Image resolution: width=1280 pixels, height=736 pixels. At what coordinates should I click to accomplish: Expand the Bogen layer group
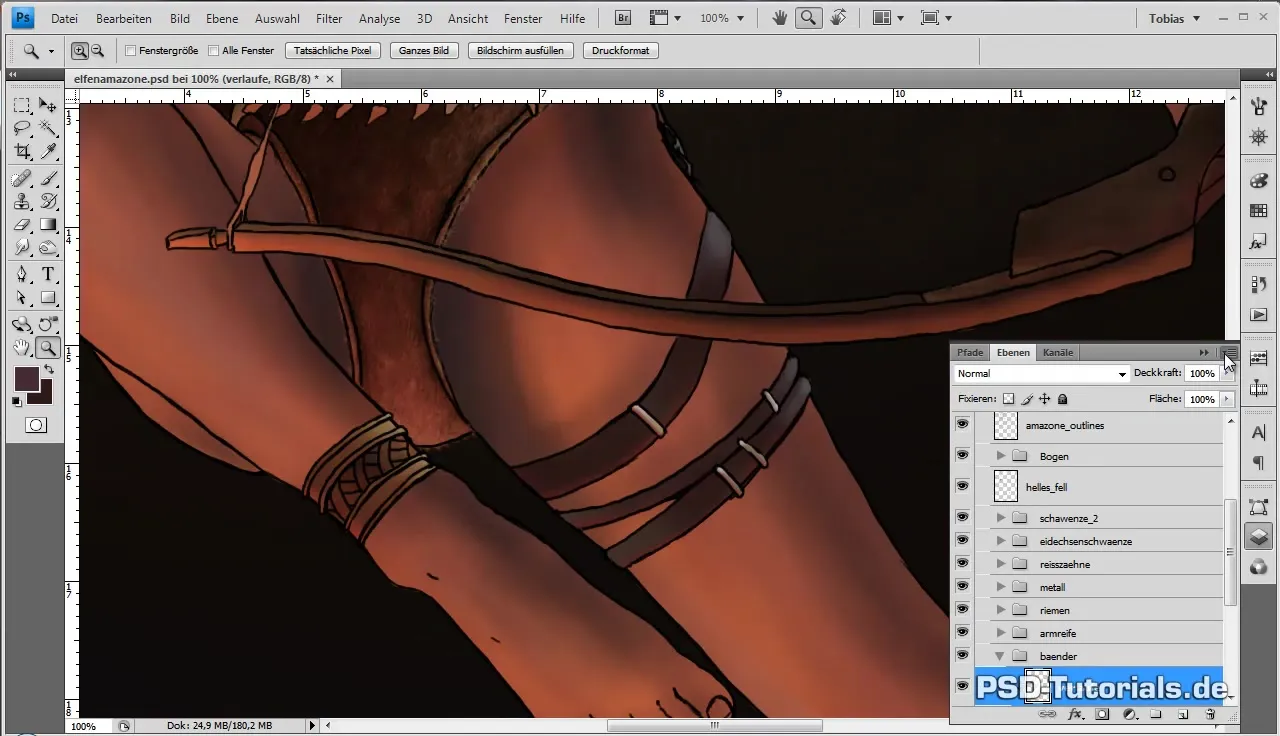1000,456
